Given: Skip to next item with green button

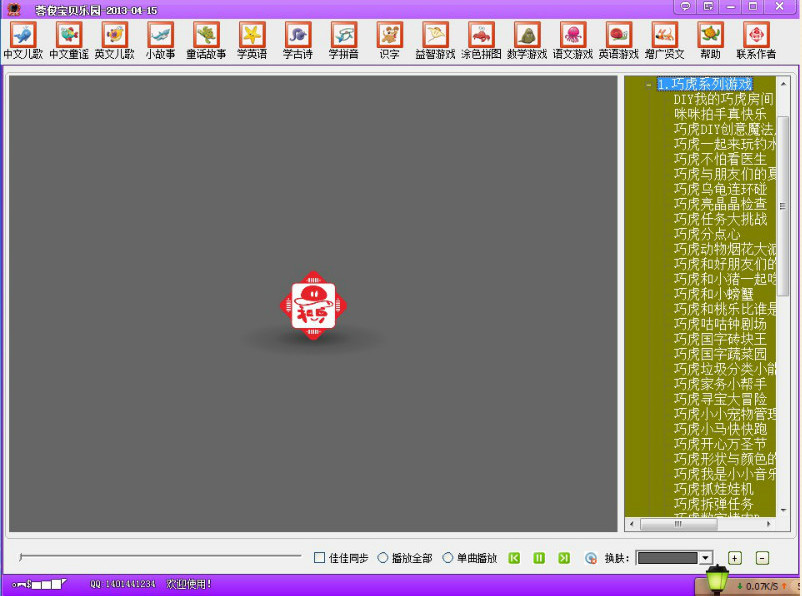Looking at the screenshot, I should (564, 558).
